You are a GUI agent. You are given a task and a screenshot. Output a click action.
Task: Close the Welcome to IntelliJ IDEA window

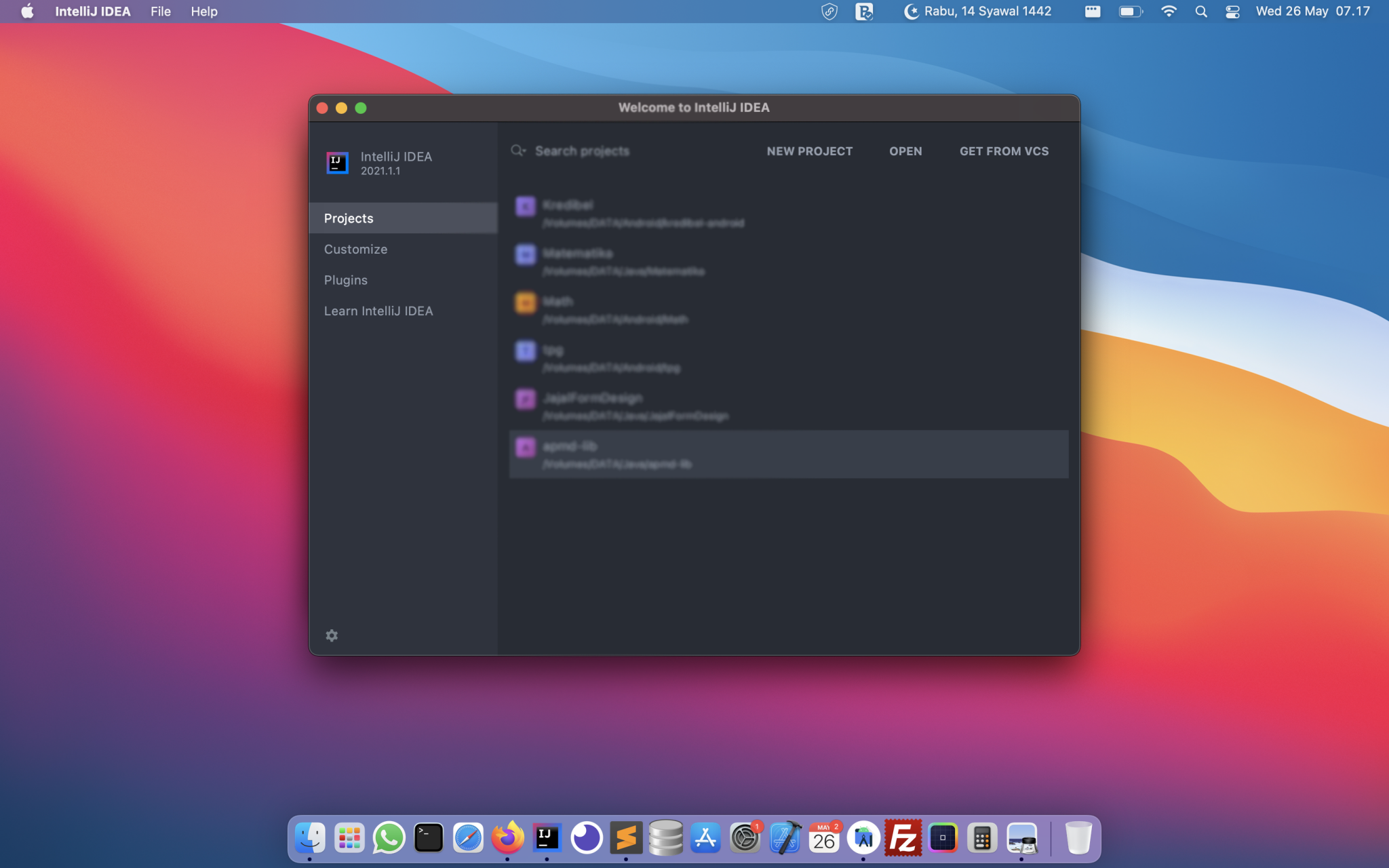click(x=322, y=108)
